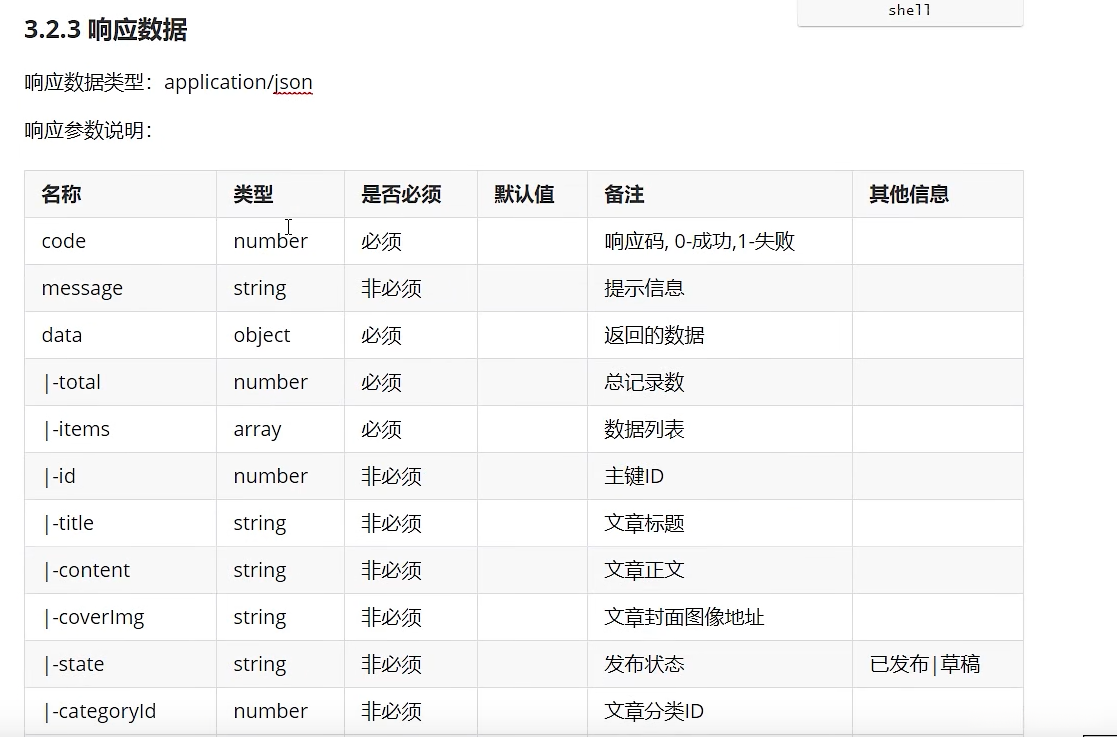The image size is (1117, 737).
Task: Click the 名称 column header
Action: coord(120,194)
